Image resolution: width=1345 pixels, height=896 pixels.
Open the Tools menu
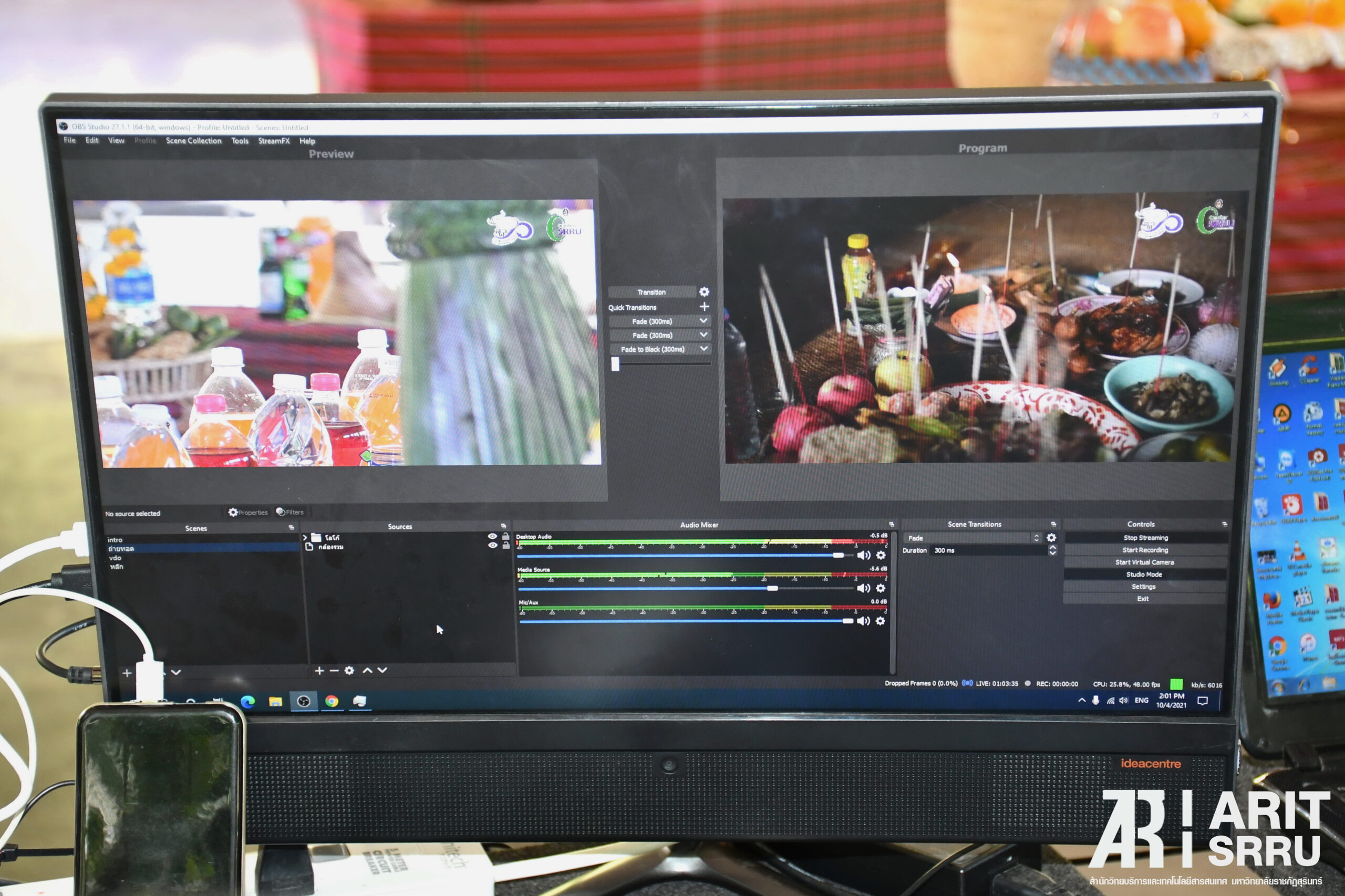point(240,141)
